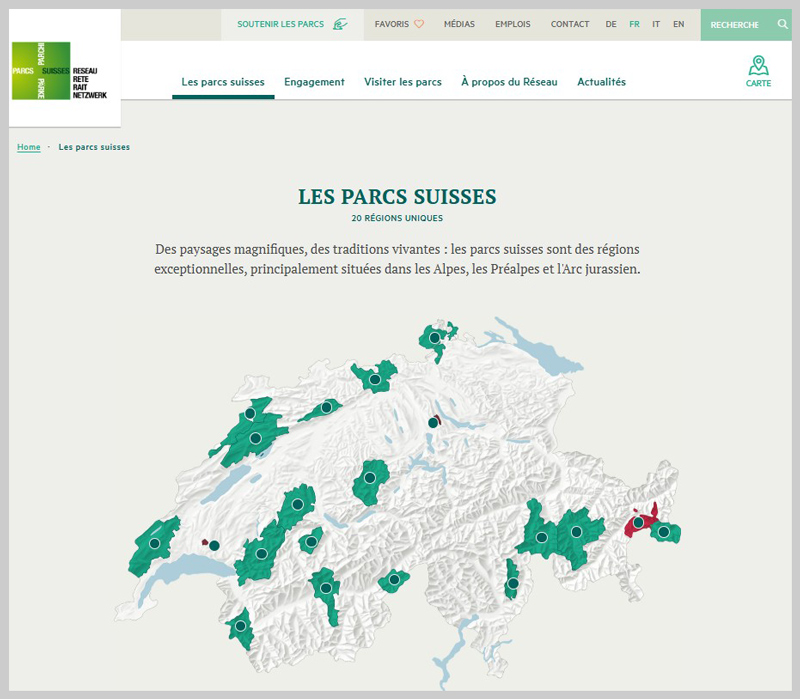Select the northernmost park marker on map
Image resolution: width=800 pixels, height=699 pixels.
[x=435, y=338]
